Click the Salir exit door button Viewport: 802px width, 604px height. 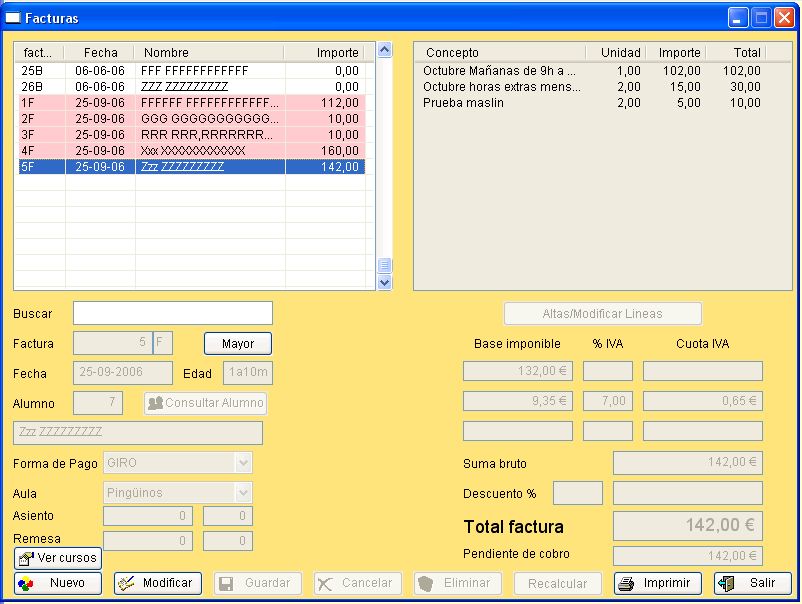point(752,583)
